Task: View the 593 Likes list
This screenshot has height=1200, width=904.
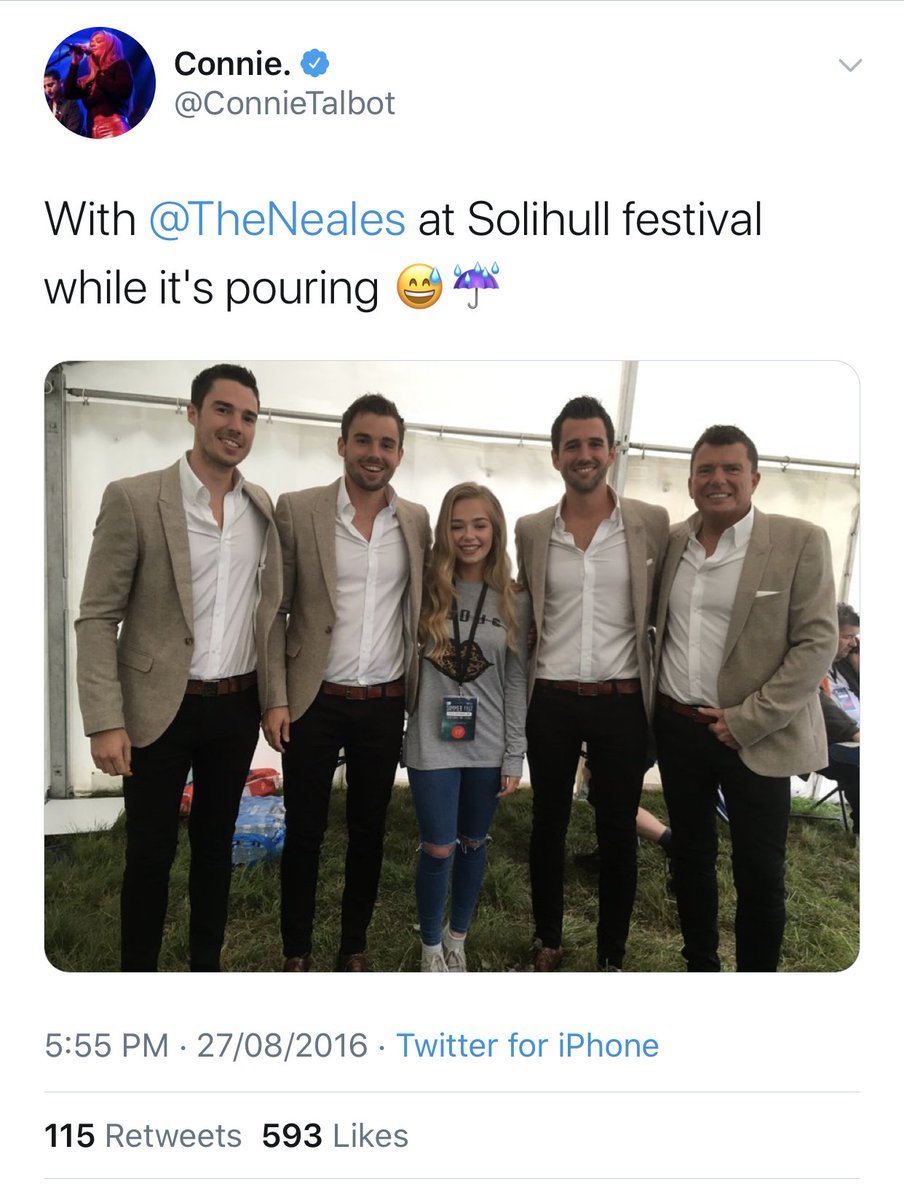Action: pos(335,1136)
